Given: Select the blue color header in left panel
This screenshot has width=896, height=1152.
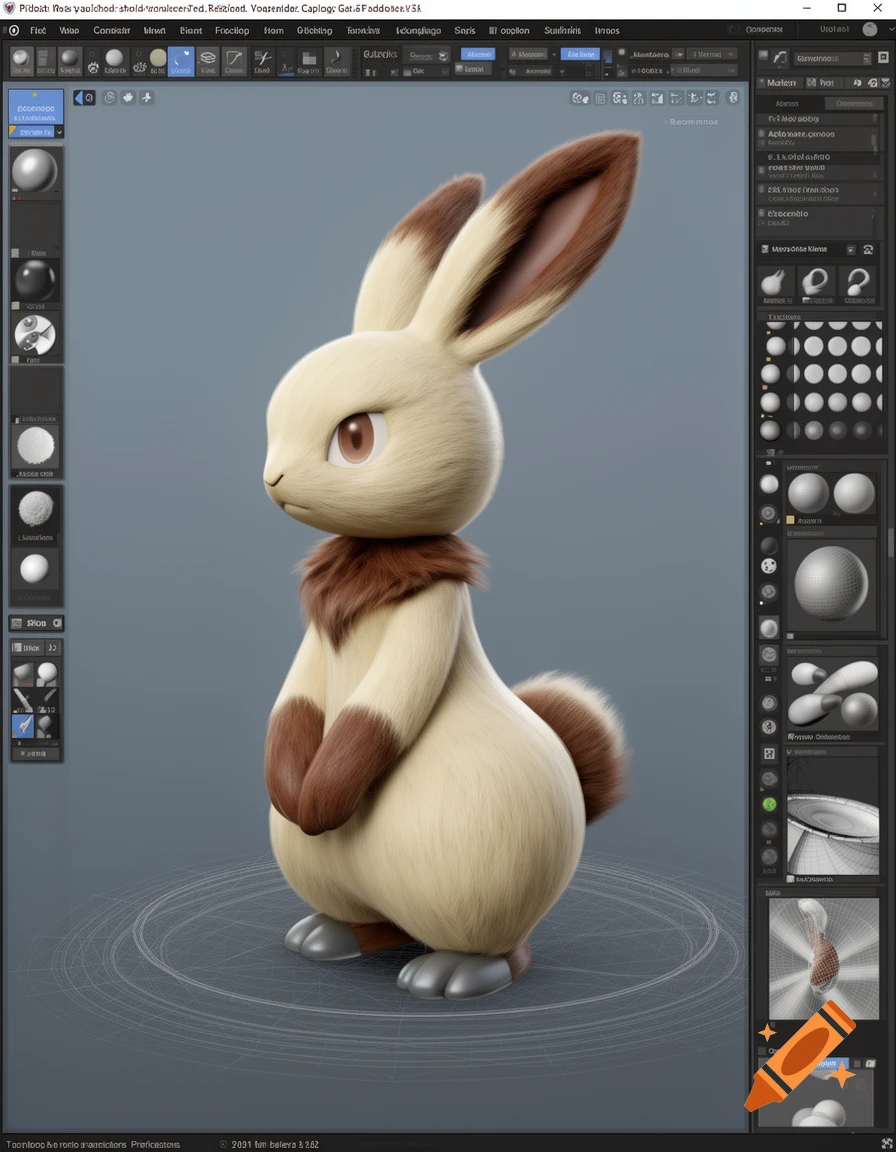Looking at the screenshot, I should coord(35,107).
